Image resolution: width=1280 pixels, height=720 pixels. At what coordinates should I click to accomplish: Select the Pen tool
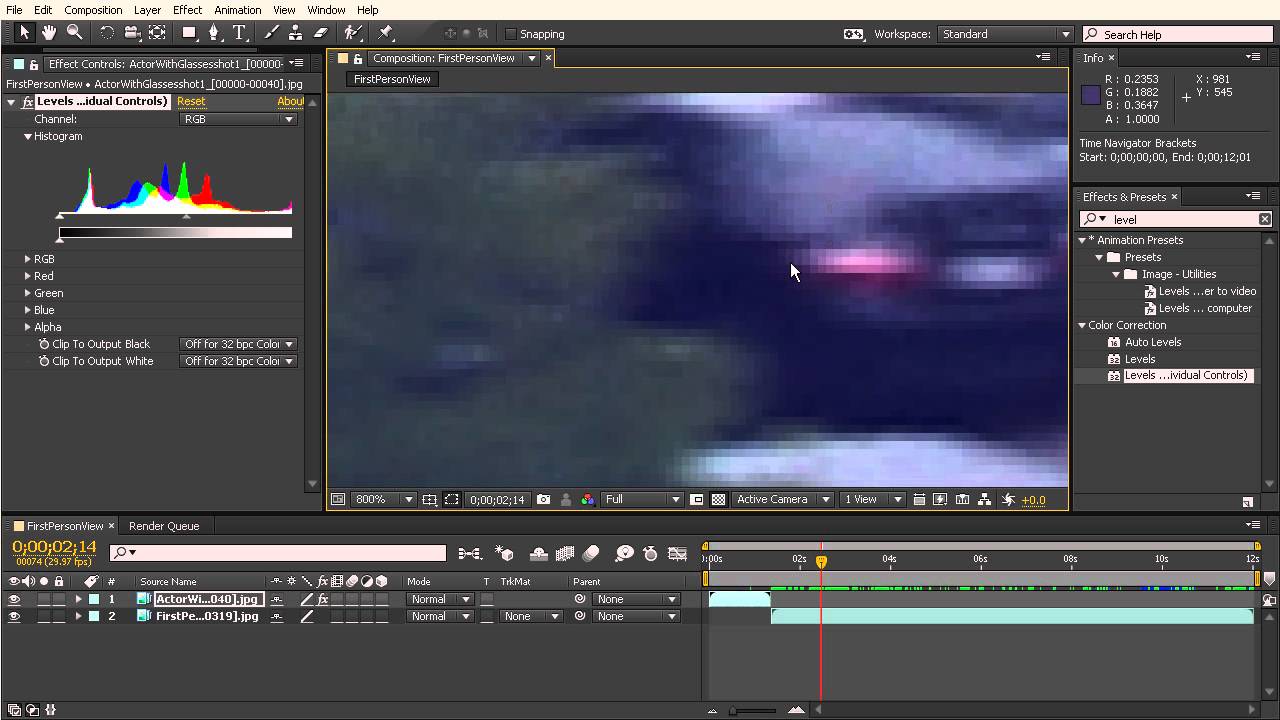214,33
